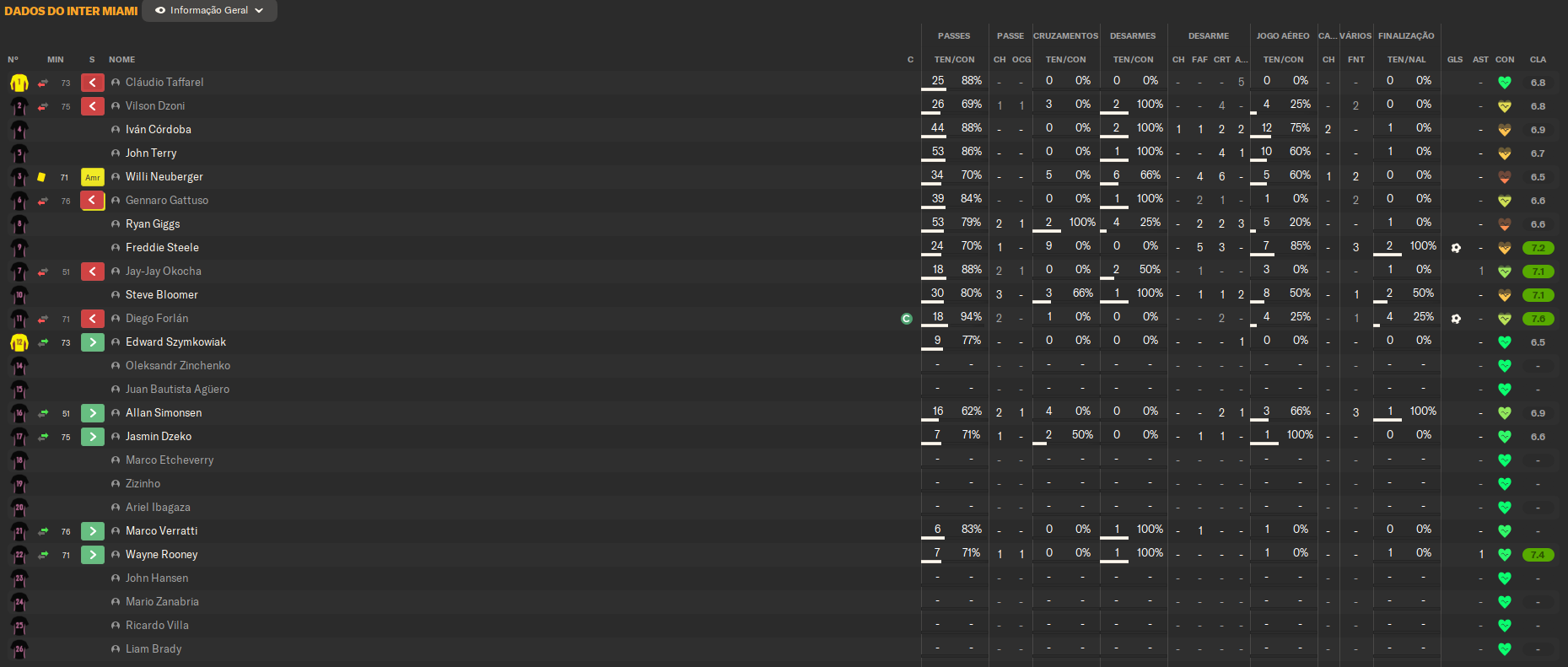Click the green substituted-on icon for Marco Verratti
The height and width of the screenshot is (667, 1568).
tap(93, 531)
